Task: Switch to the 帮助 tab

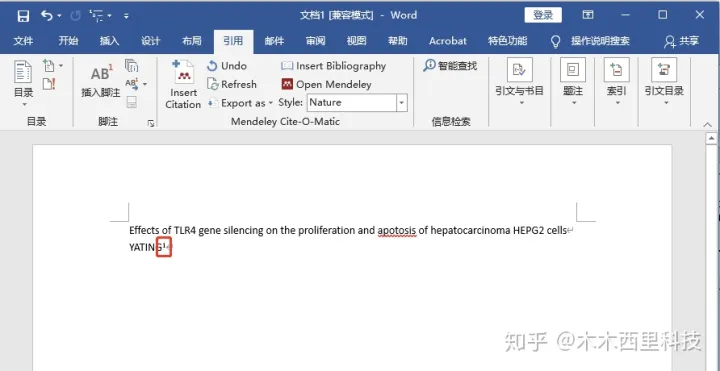Action: click(x=398, y=41)
